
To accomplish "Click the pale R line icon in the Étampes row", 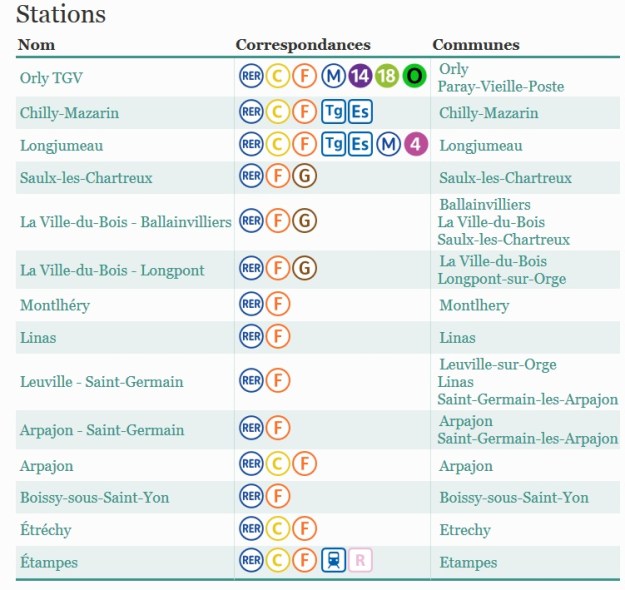I will pos(361,561).
